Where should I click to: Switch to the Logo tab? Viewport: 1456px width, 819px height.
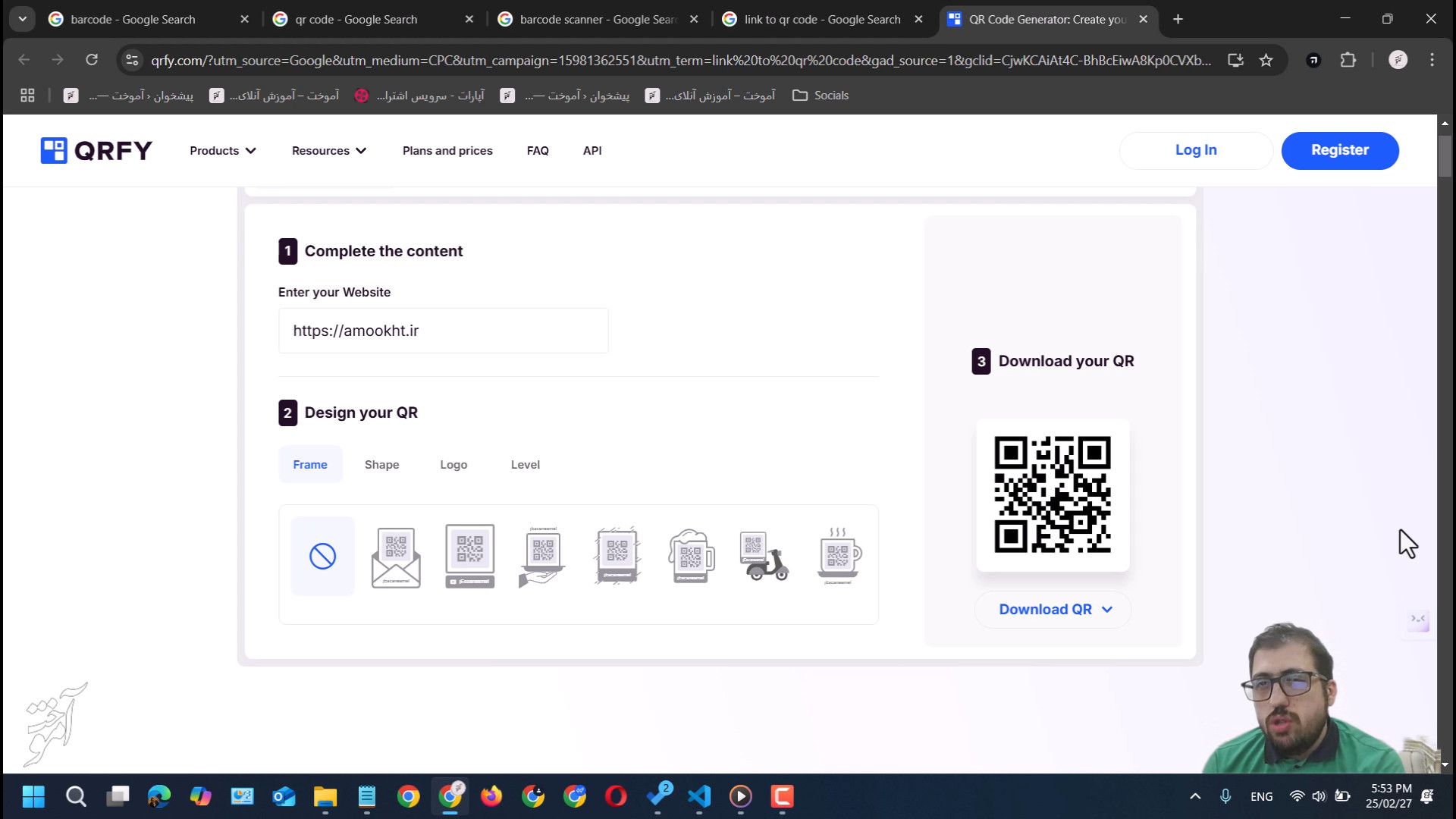point(453,465)
